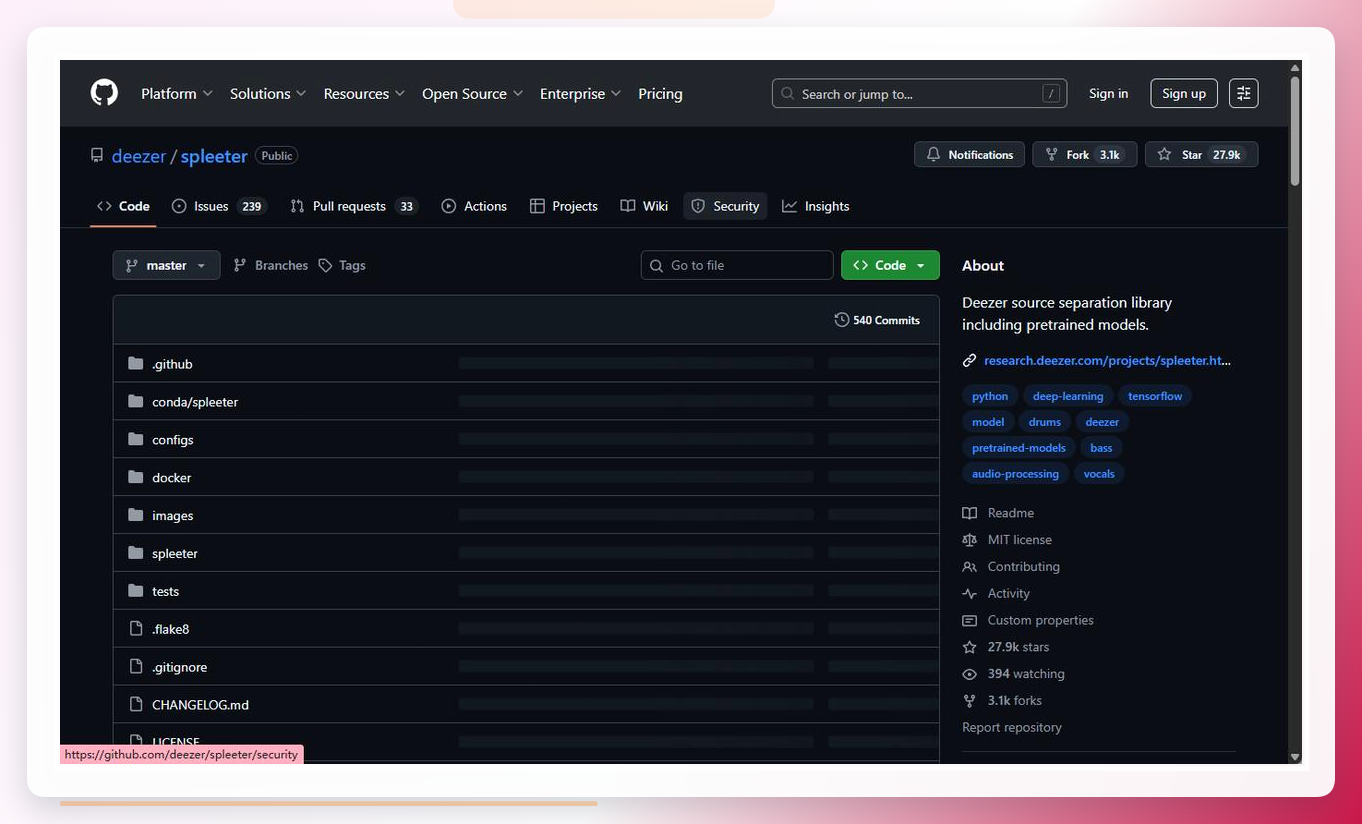The height and width of the screenshot is (824, 1362).
Task: Open the Security tab
Action: click(x=726, y=206)
